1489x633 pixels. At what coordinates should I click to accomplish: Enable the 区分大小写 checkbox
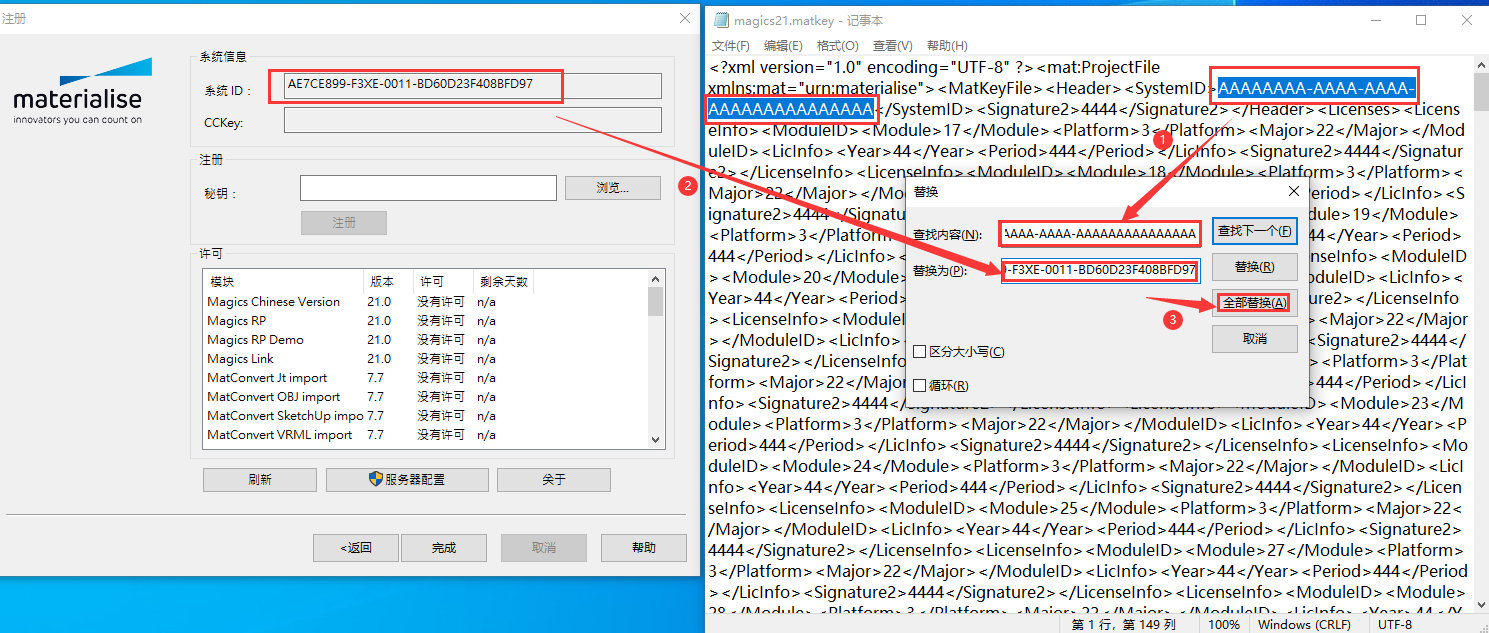point(920,352)
